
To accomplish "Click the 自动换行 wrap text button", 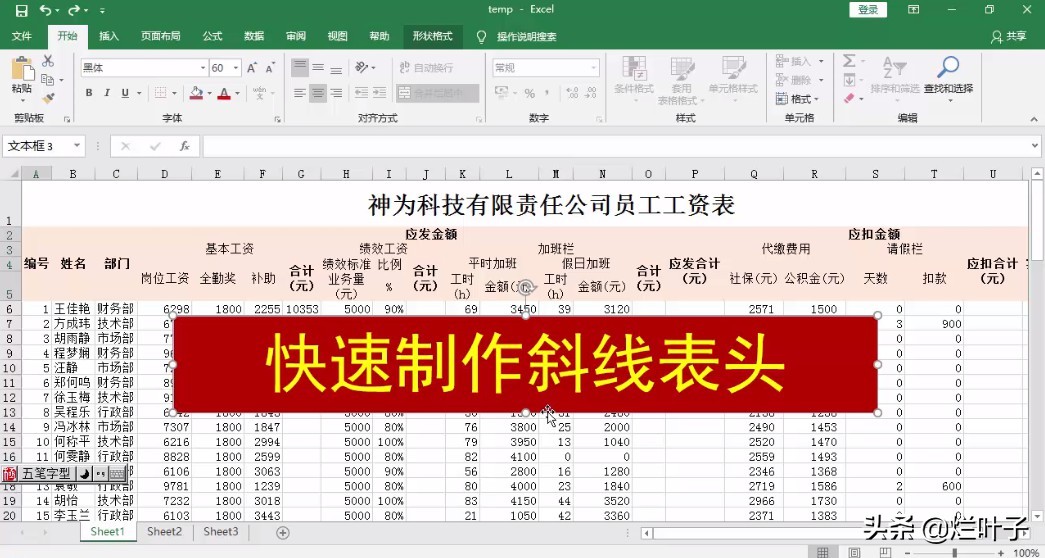I will (427, 67).
